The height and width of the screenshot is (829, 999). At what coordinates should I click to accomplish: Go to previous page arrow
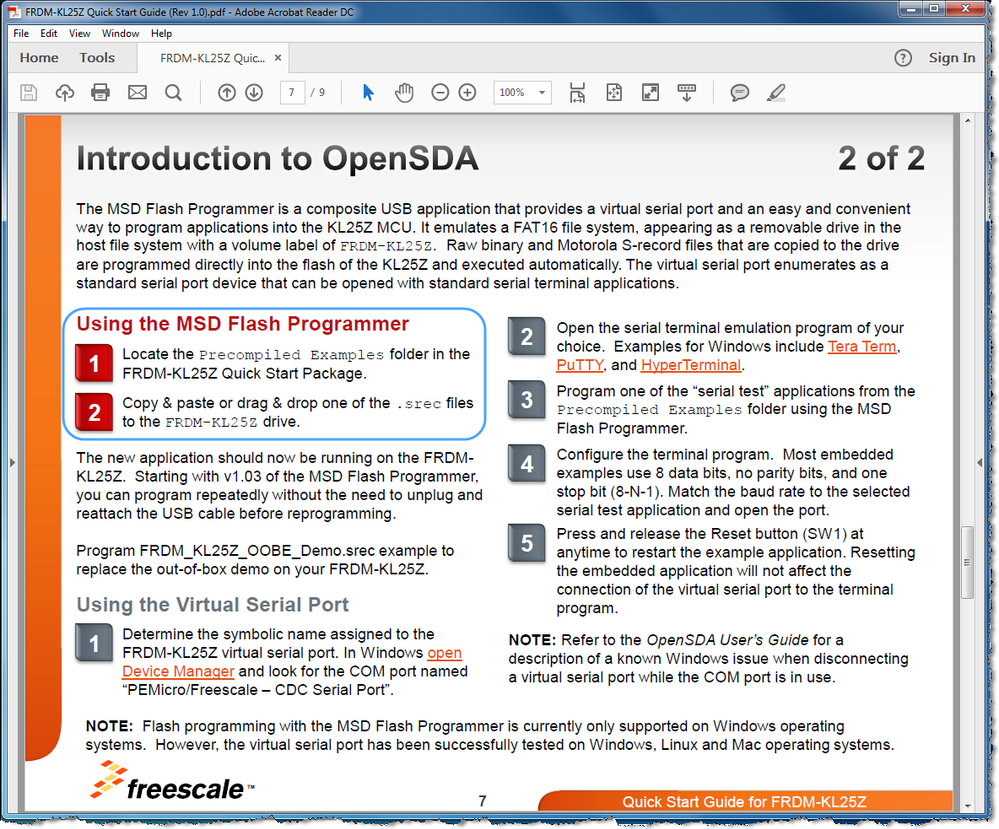click(226, 92)
